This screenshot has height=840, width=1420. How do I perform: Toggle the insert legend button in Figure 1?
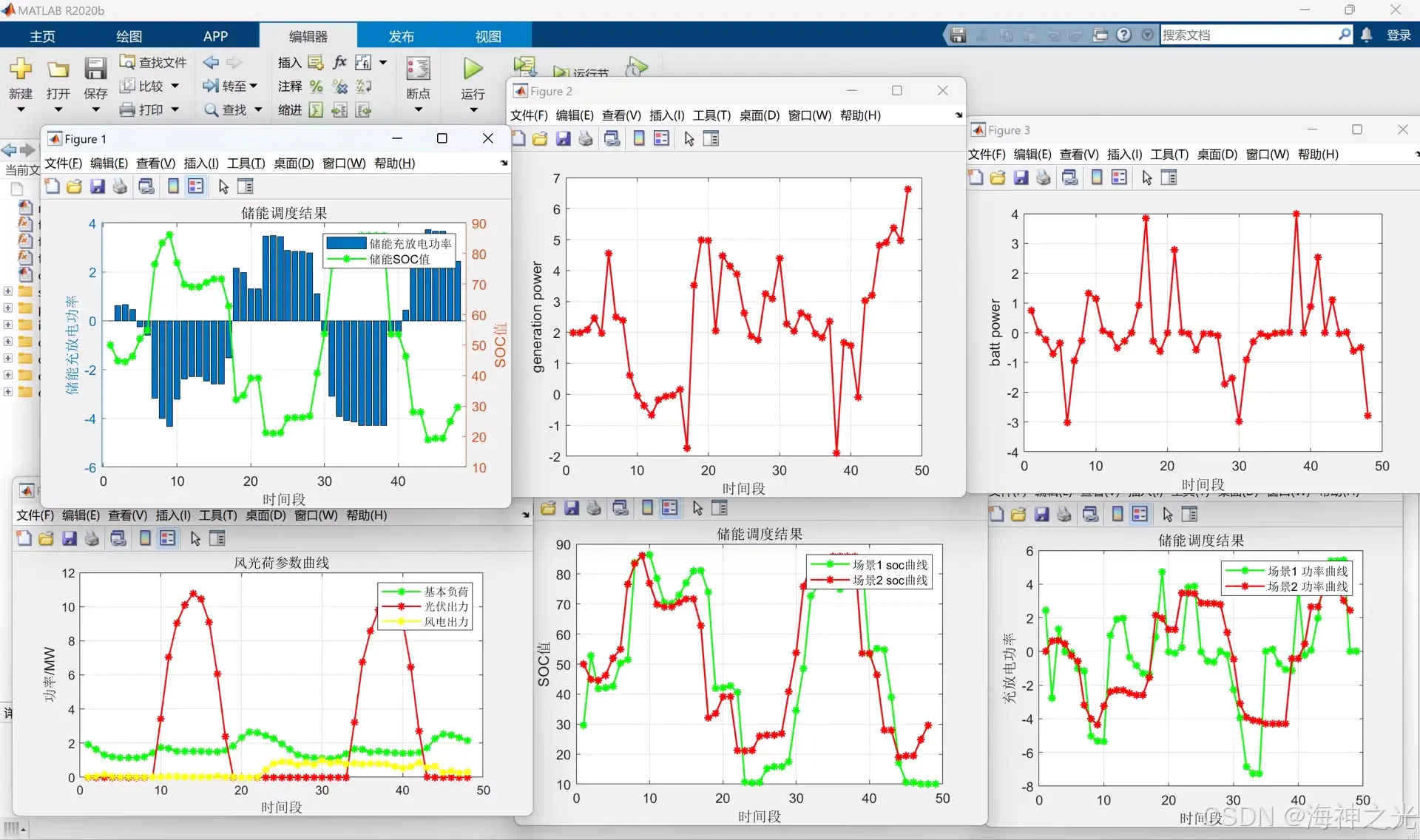(x=196, y=187)
